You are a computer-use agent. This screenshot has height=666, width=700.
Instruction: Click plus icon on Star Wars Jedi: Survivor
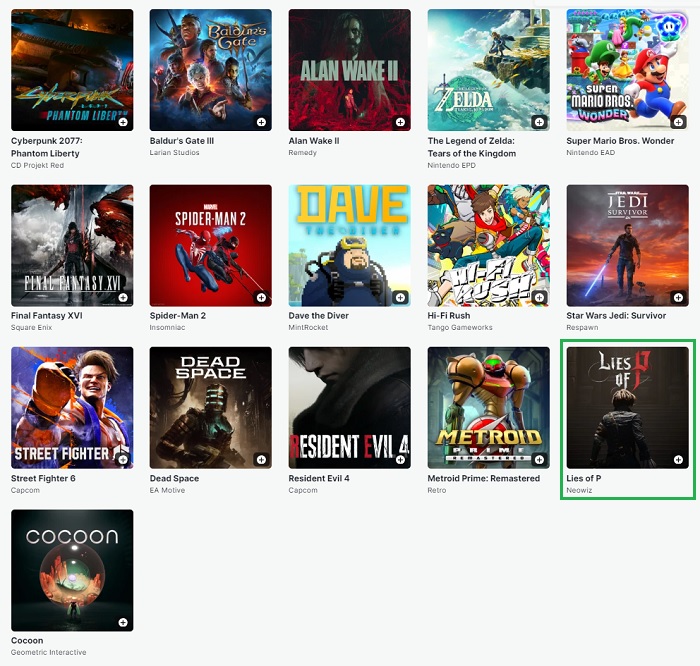pyautogui.click(x=678, y=297)
